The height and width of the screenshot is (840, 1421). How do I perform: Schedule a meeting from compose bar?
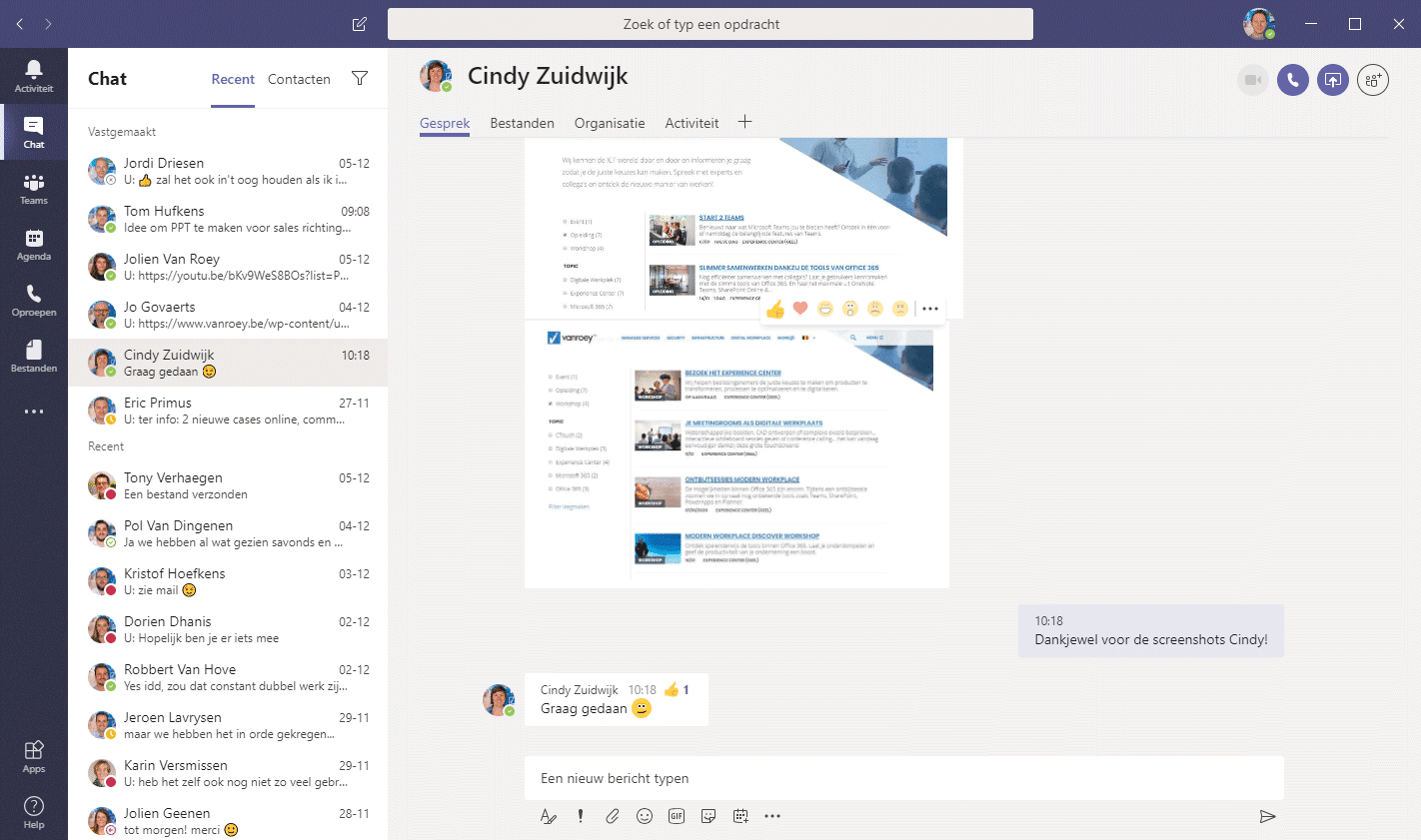(x=740, y=816)
